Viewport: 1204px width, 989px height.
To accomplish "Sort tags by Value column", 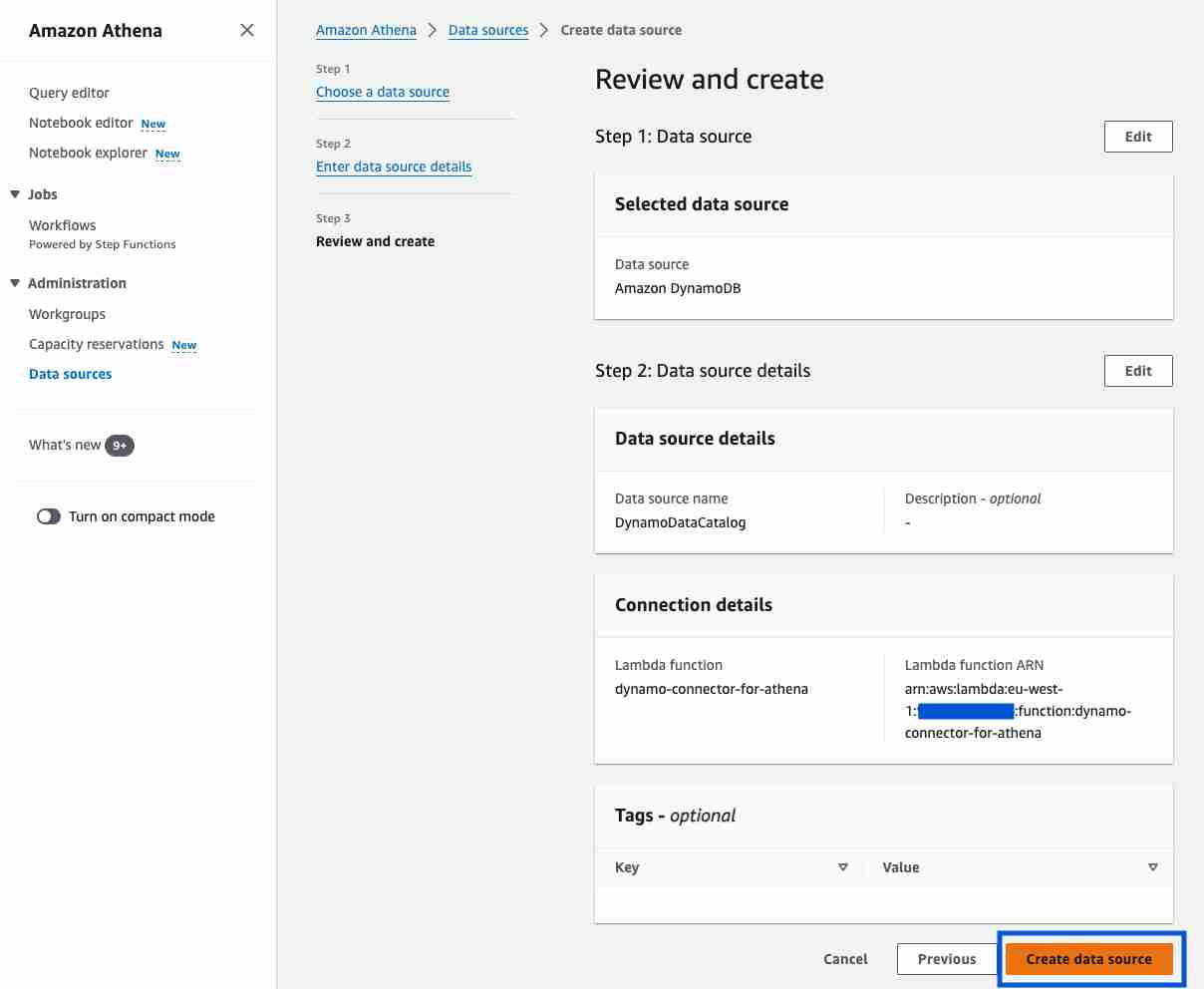I will (1152, 867).
